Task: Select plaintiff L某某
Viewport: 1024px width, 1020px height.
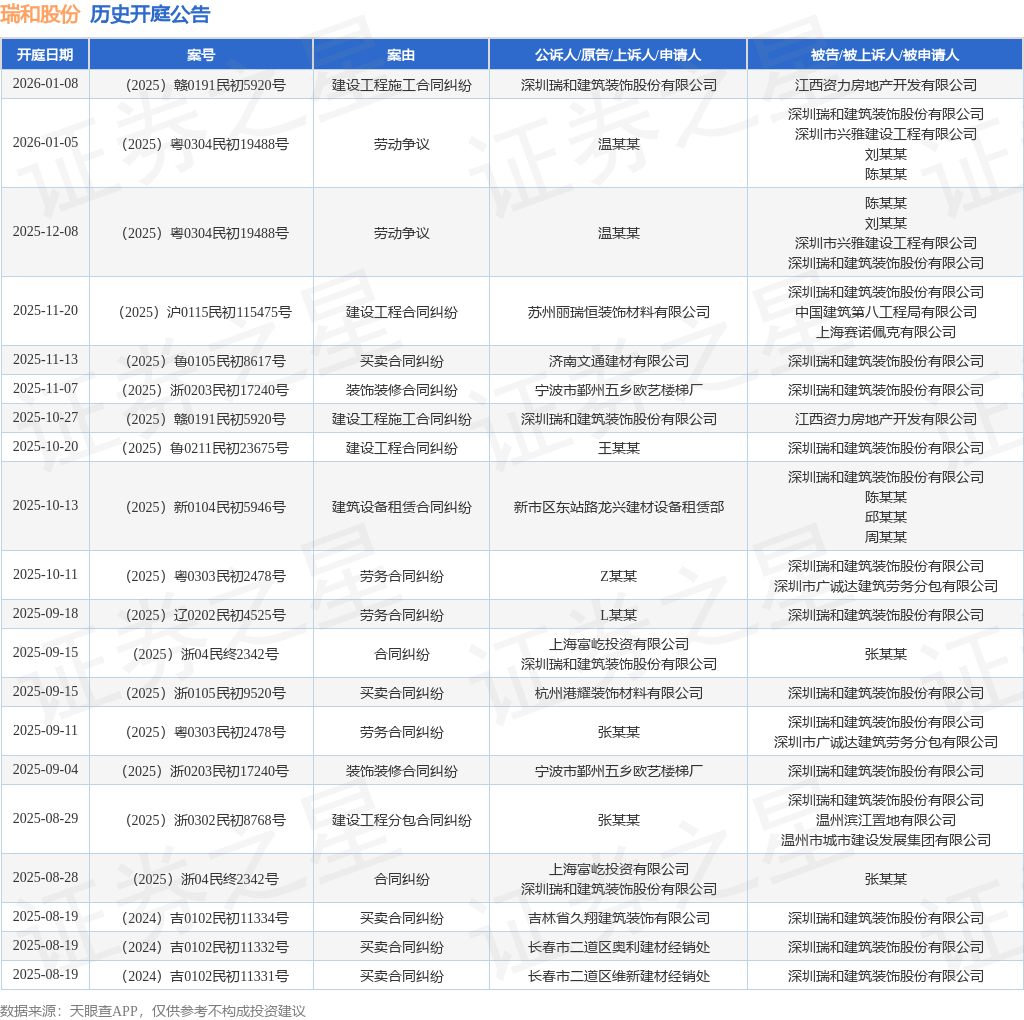Action: coord(618,615)
